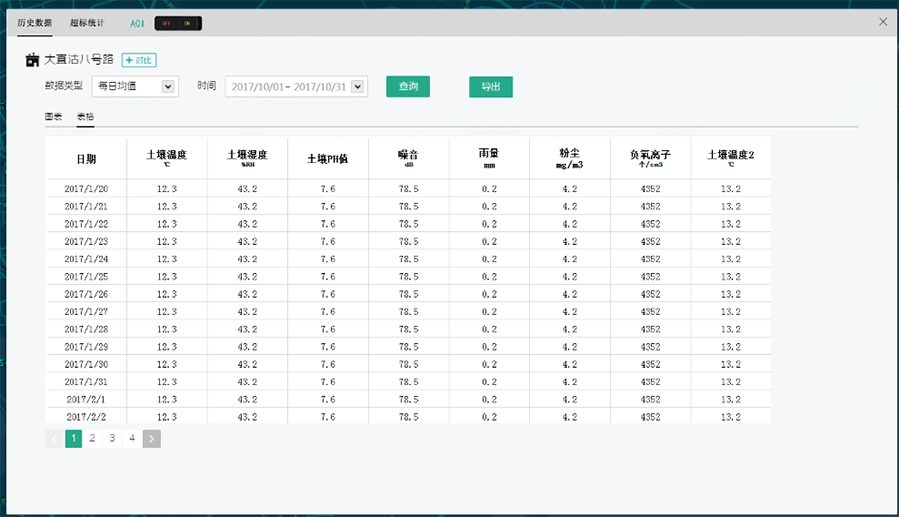Viewport: 899px width, 517px height.
Task: Click the 查询 query button
Action: coord(408,87)
